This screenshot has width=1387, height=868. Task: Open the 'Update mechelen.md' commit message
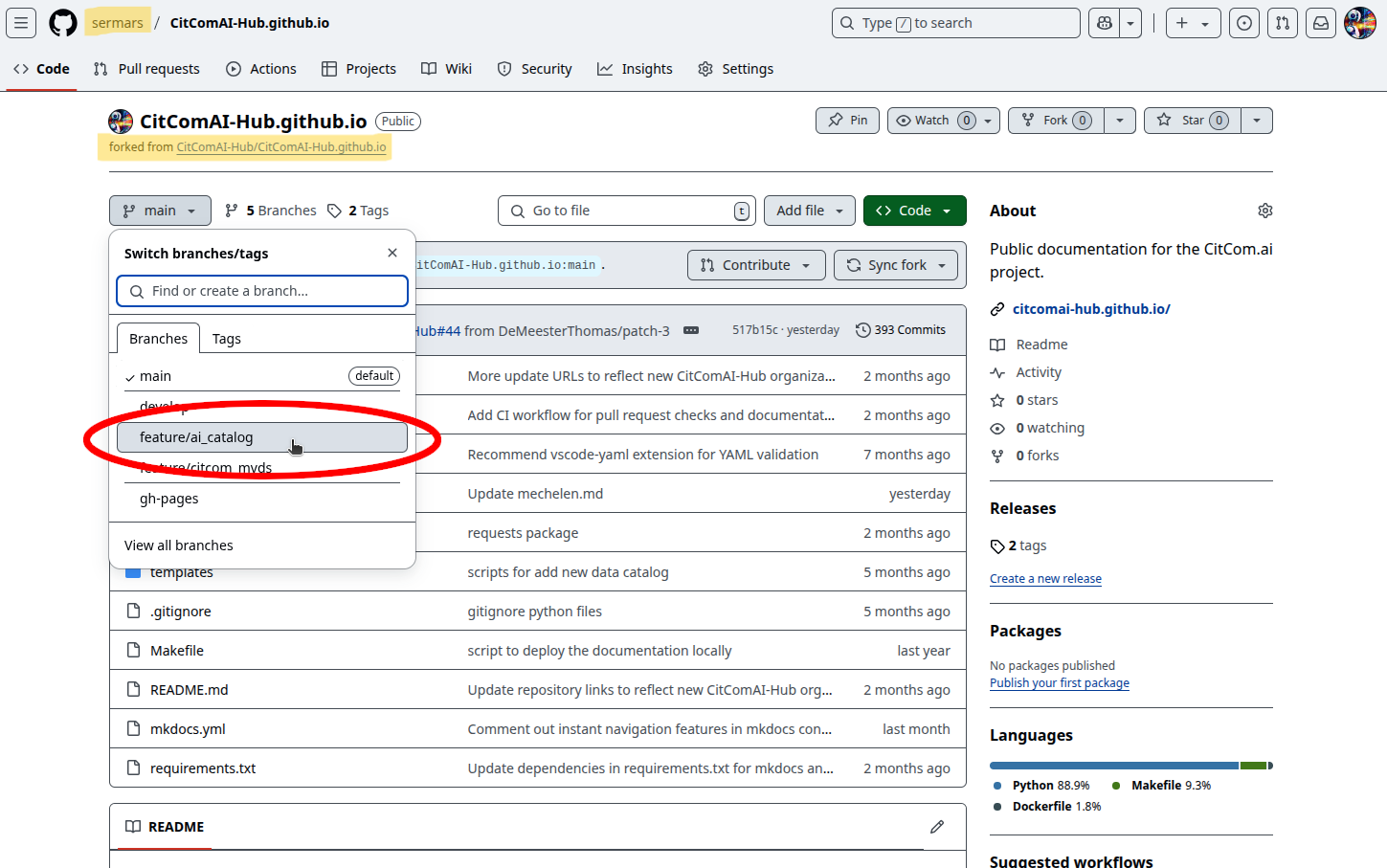point(535,494)
